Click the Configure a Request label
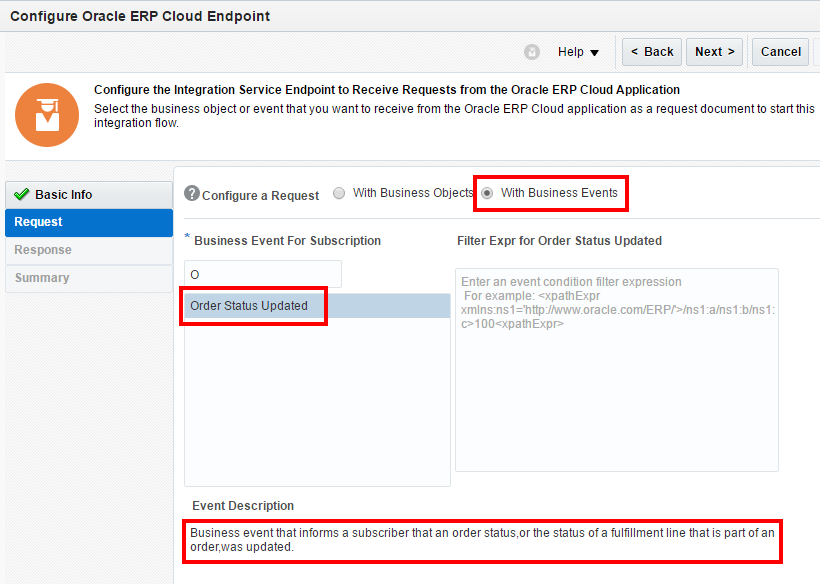The image size is (820, 584). tap(261, 196)
